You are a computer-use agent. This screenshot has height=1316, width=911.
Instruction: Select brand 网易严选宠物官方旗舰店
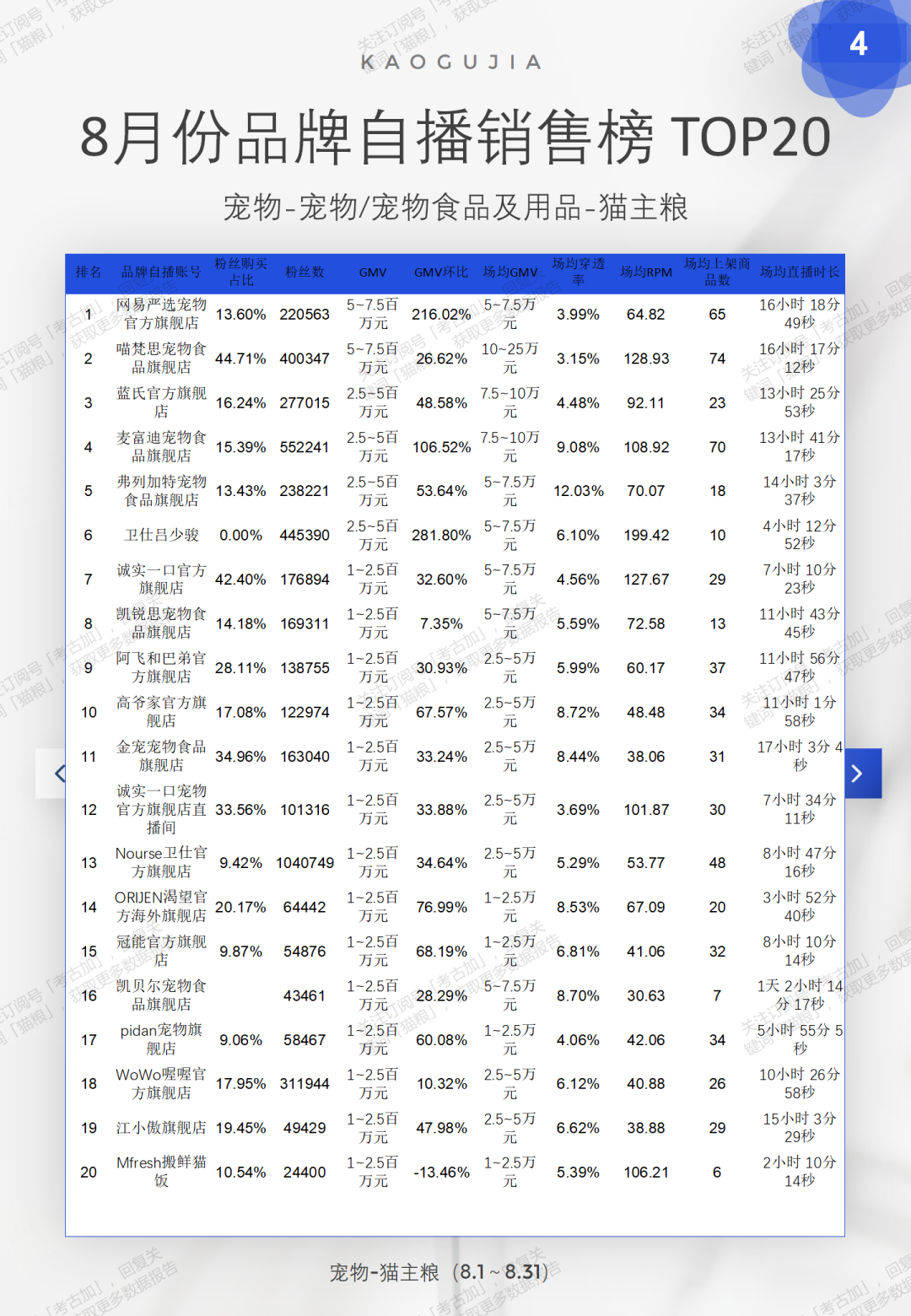click(161, 314)
